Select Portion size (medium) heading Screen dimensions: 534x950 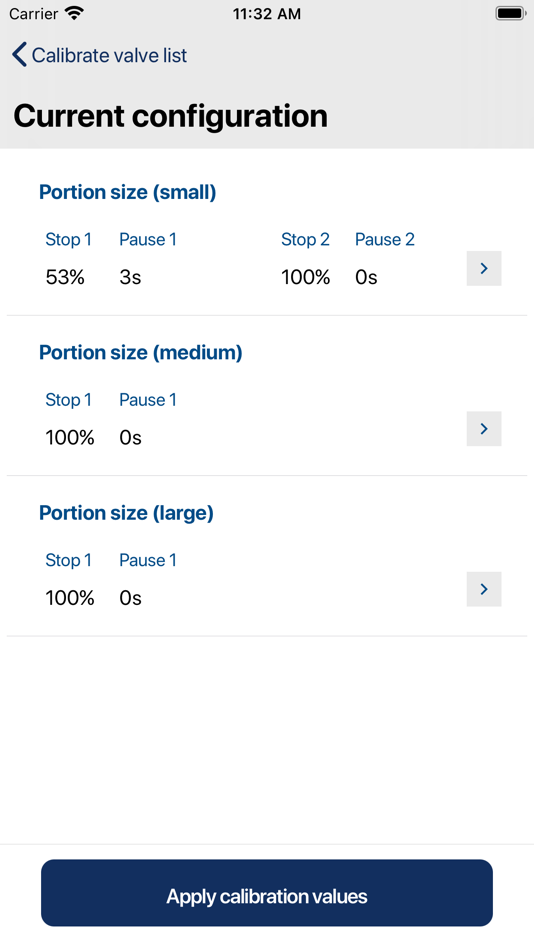point(141,352)
